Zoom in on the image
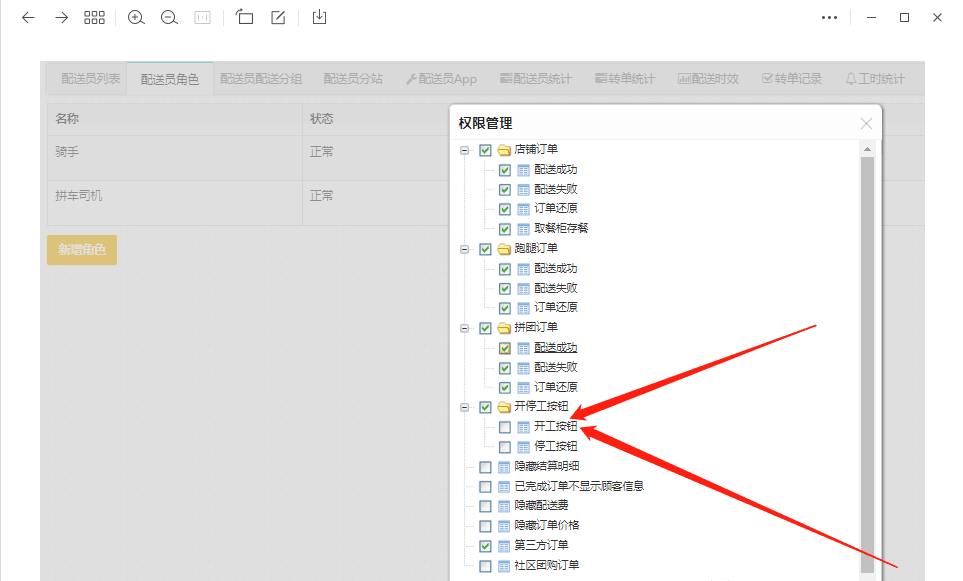Viewport: 963px width, 581px height. click(x=137, y=18)
